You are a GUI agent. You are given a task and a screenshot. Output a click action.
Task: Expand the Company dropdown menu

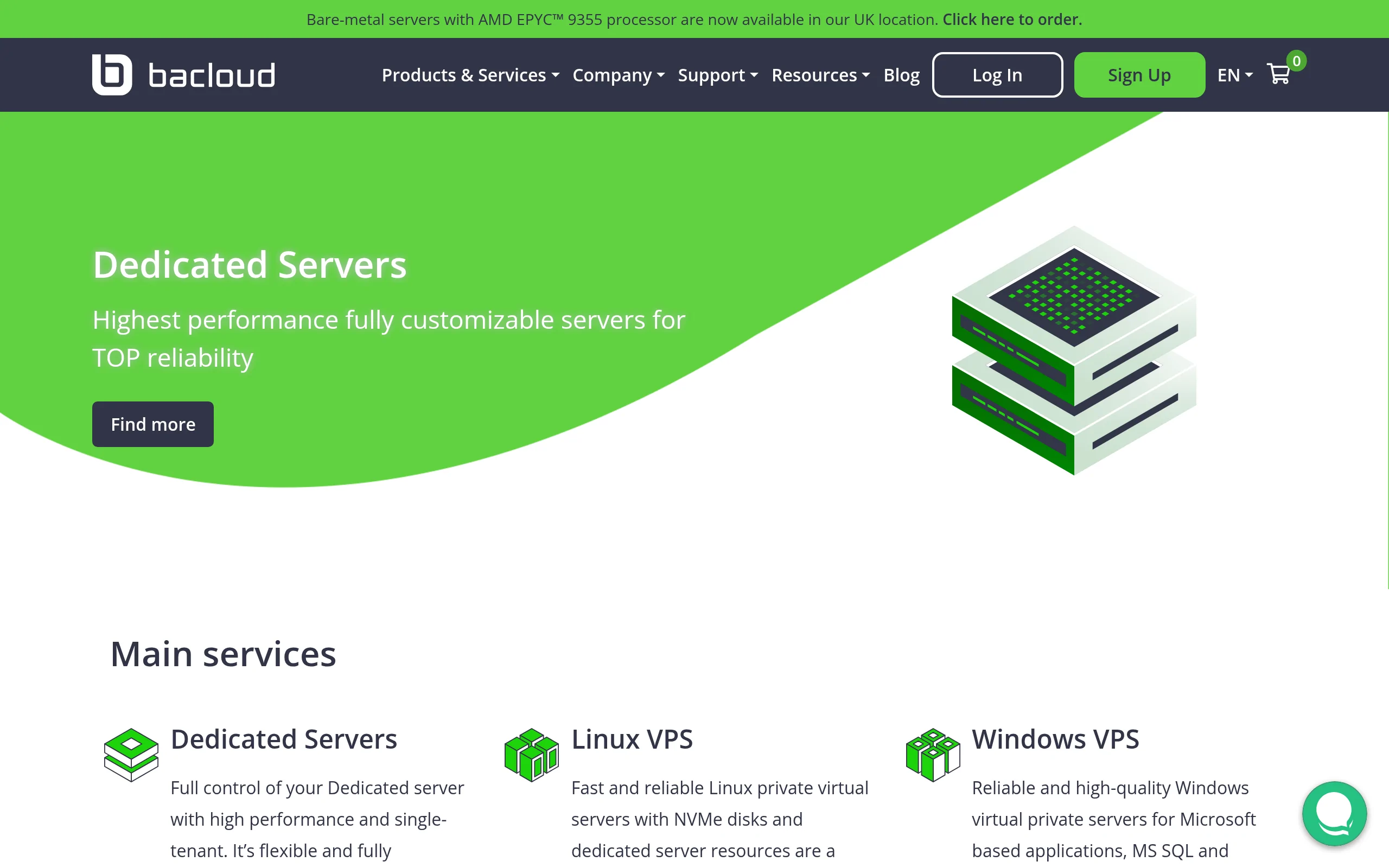(619, 75)
